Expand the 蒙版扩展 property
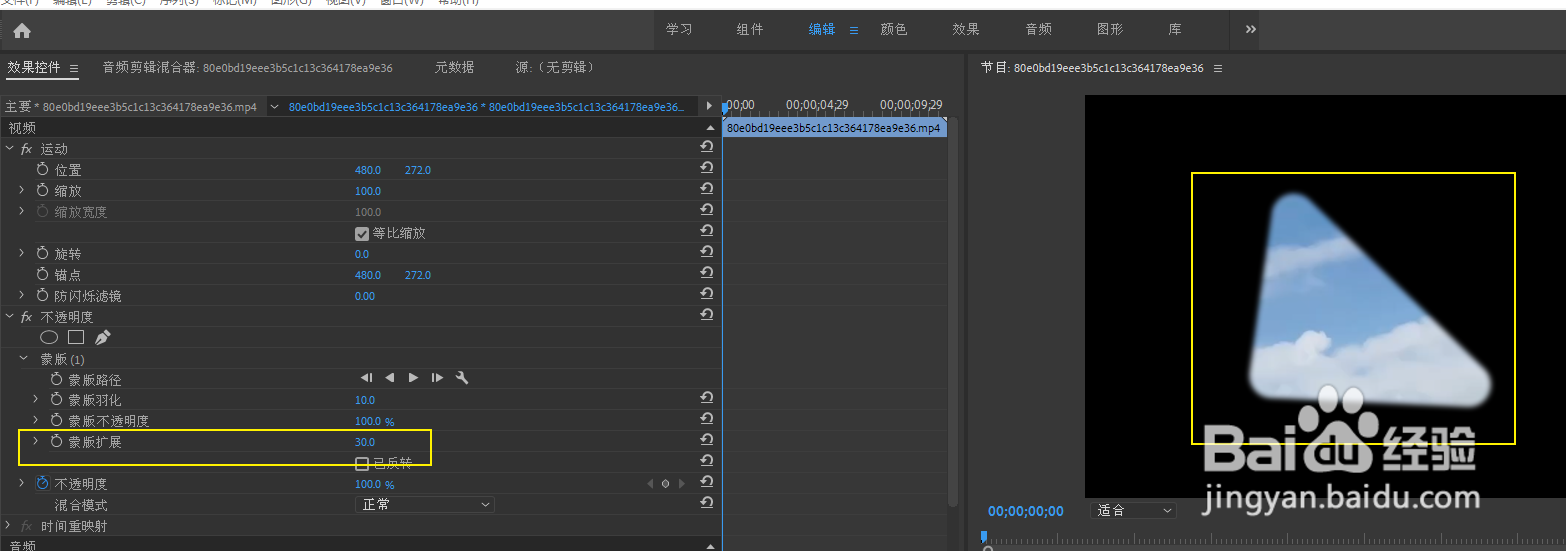Viewport: 1566px width, 551px height. pyautogui.click(x=36, y=441)
